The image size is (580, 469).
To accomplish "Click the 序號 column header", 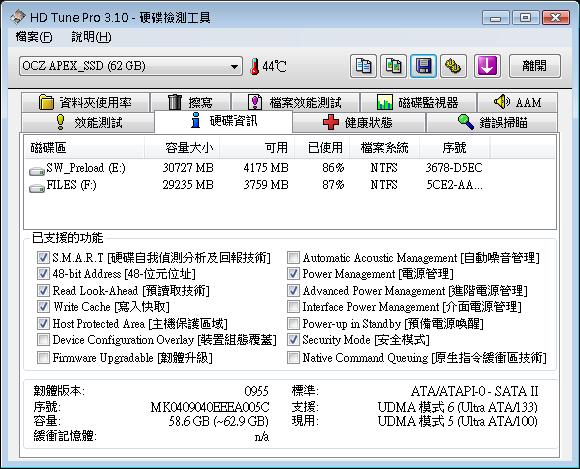I will coord(455,148).
